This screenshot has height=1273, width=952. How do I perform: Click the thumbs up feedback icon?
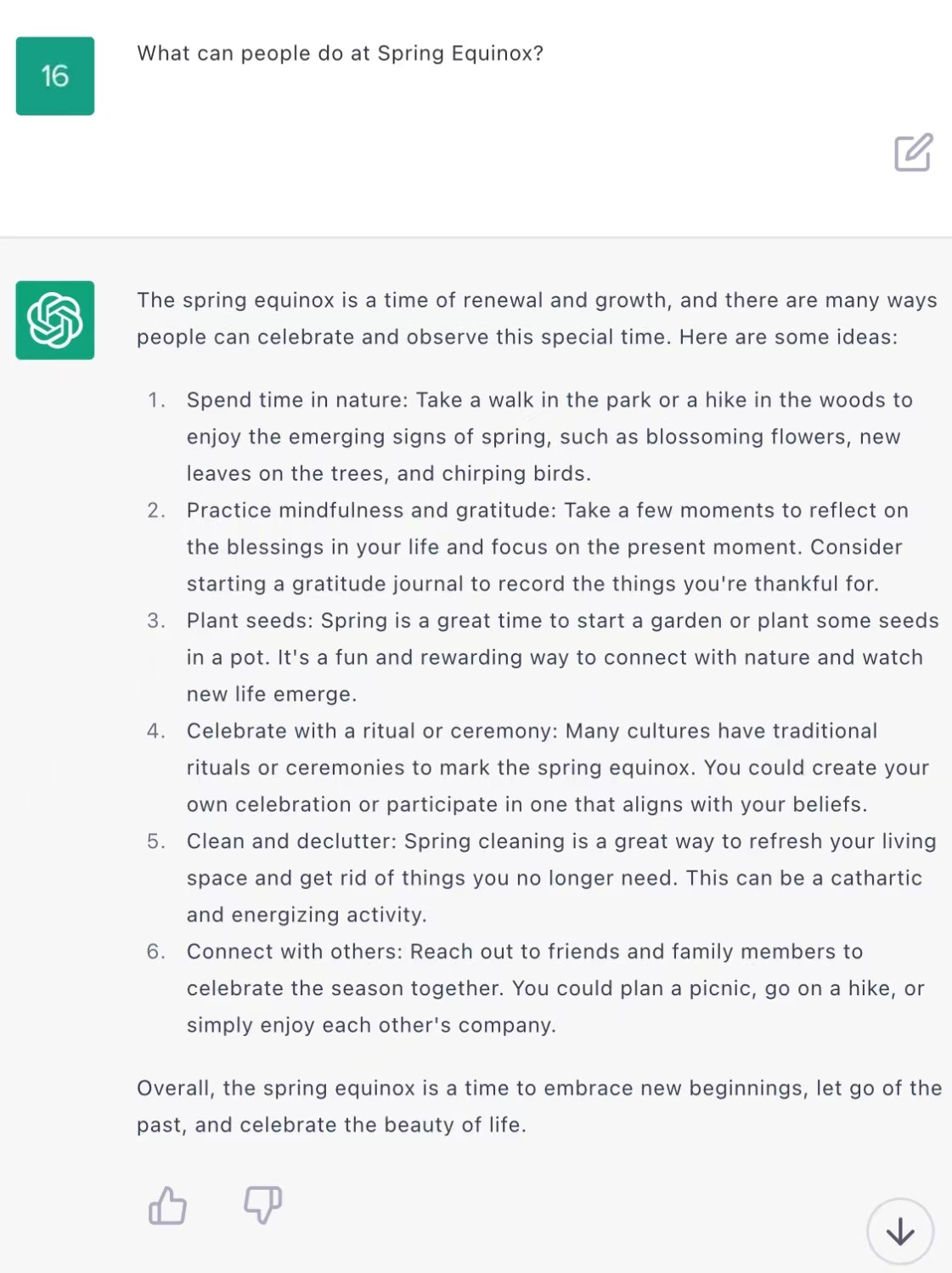(x=167, y=1206)
